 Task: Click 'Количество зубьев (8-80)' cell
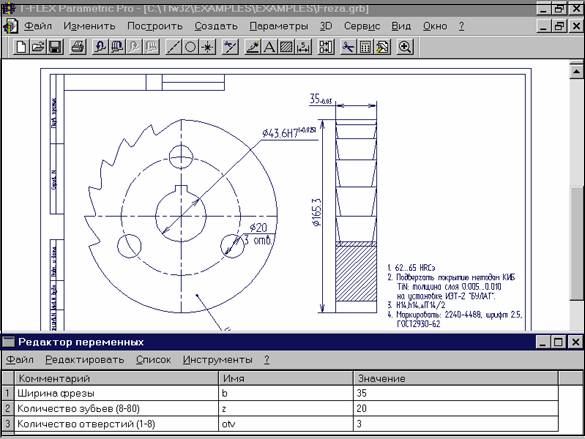click(116, 408)
